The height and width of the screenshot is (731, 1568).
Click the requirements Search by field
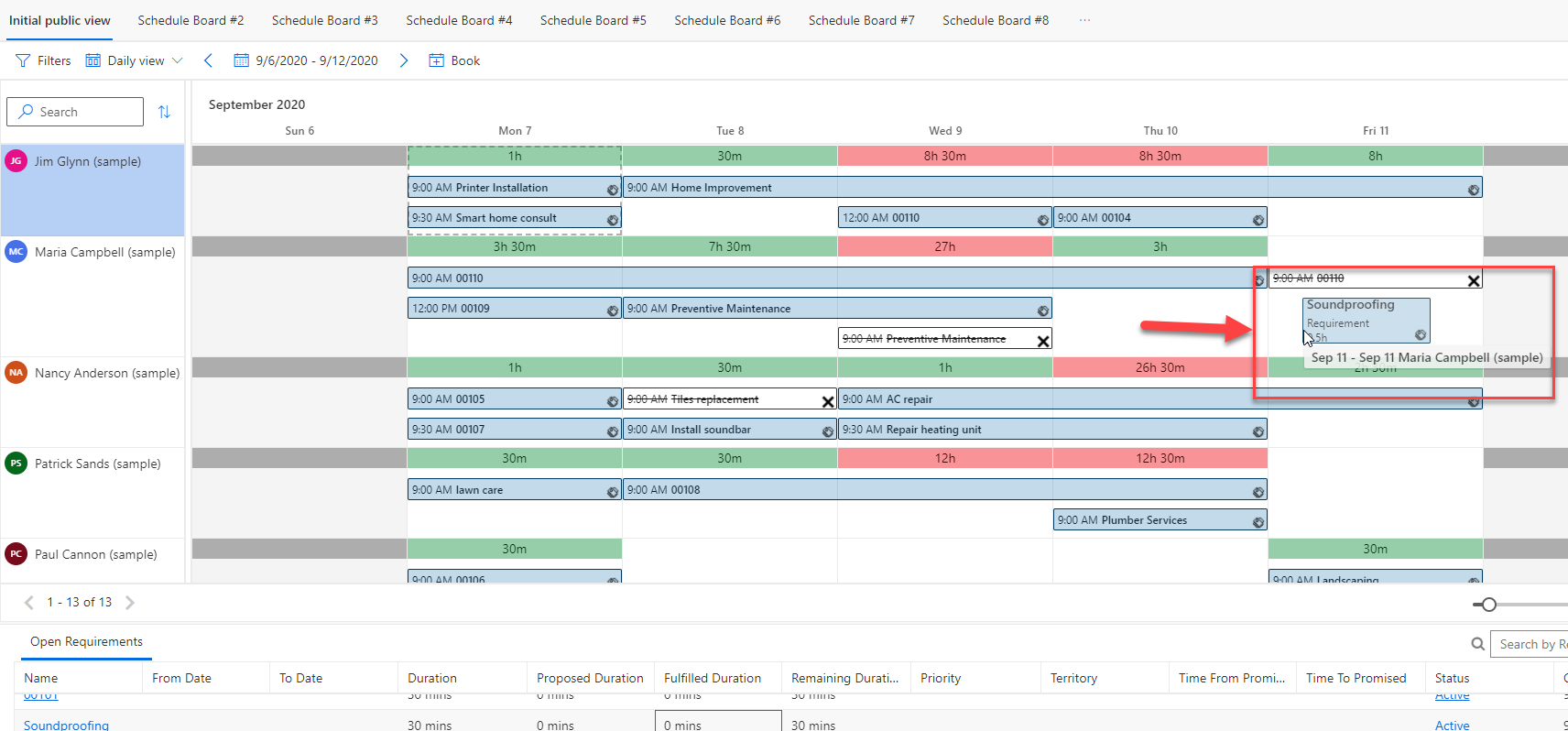click(x=1530, y=644)
